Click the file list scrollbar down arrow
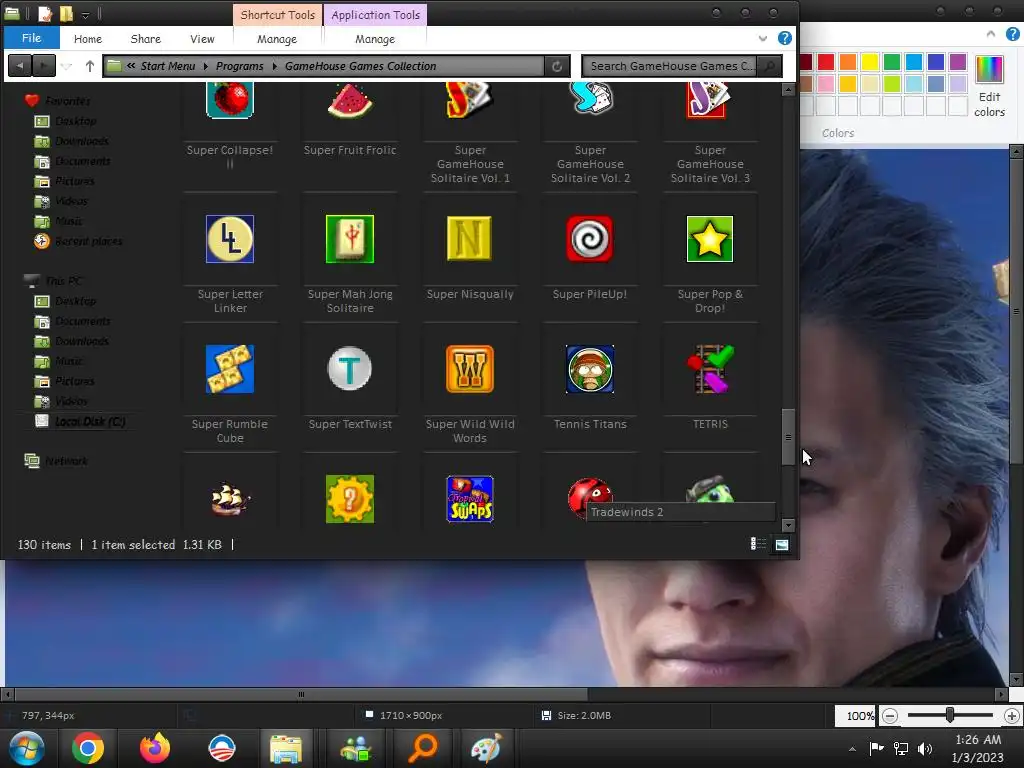Screen dimensions: 1024x768 tap(788, 525)
